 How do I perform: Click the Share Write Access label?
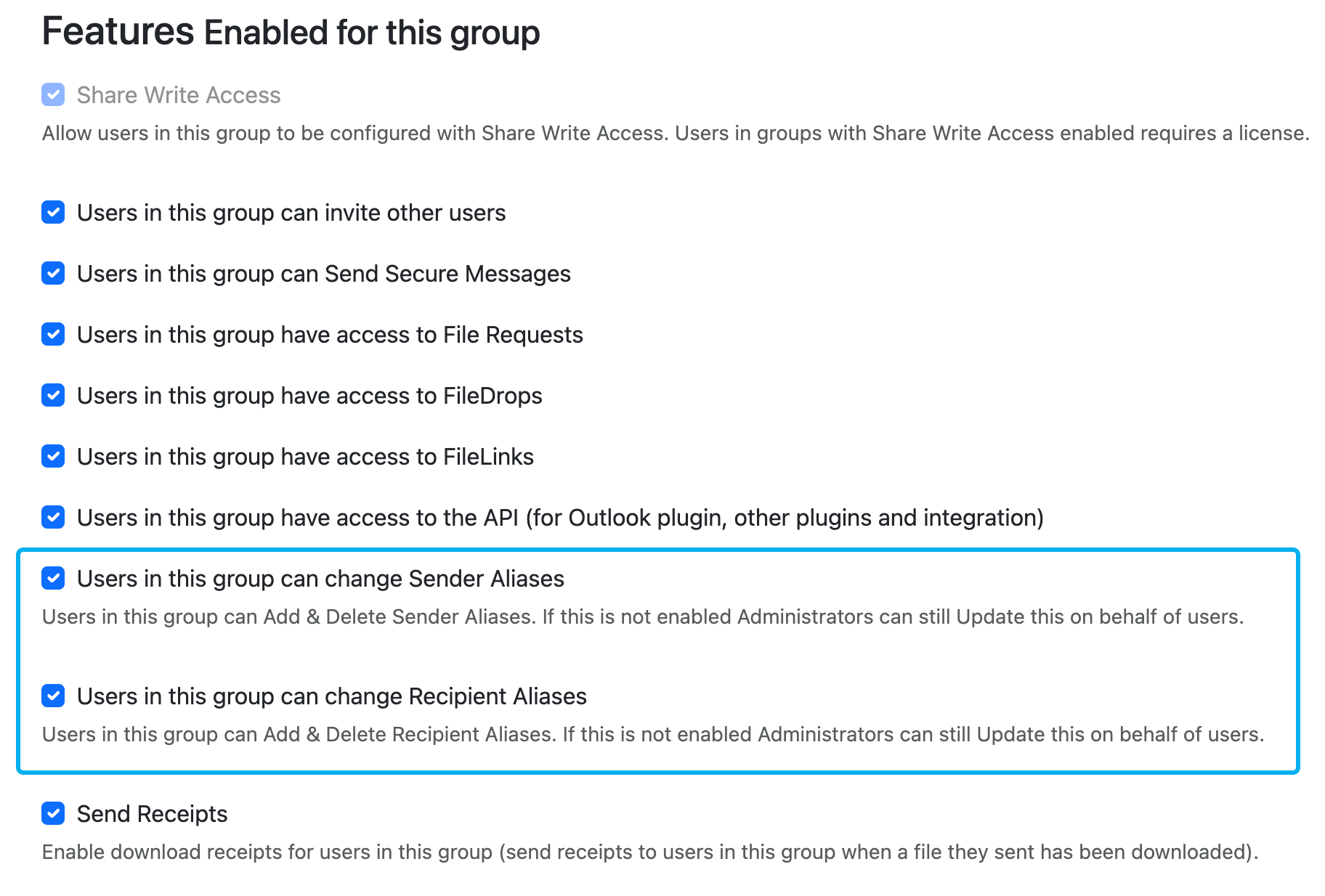[x=179, y=94]
